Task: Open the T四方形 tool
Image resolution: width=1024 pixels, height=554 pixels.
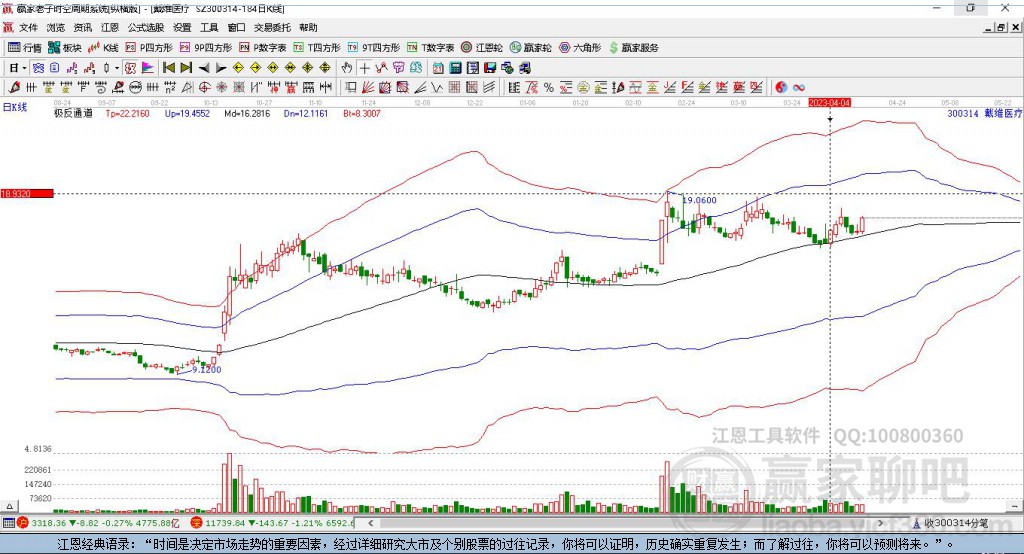Action: [317, 48]
